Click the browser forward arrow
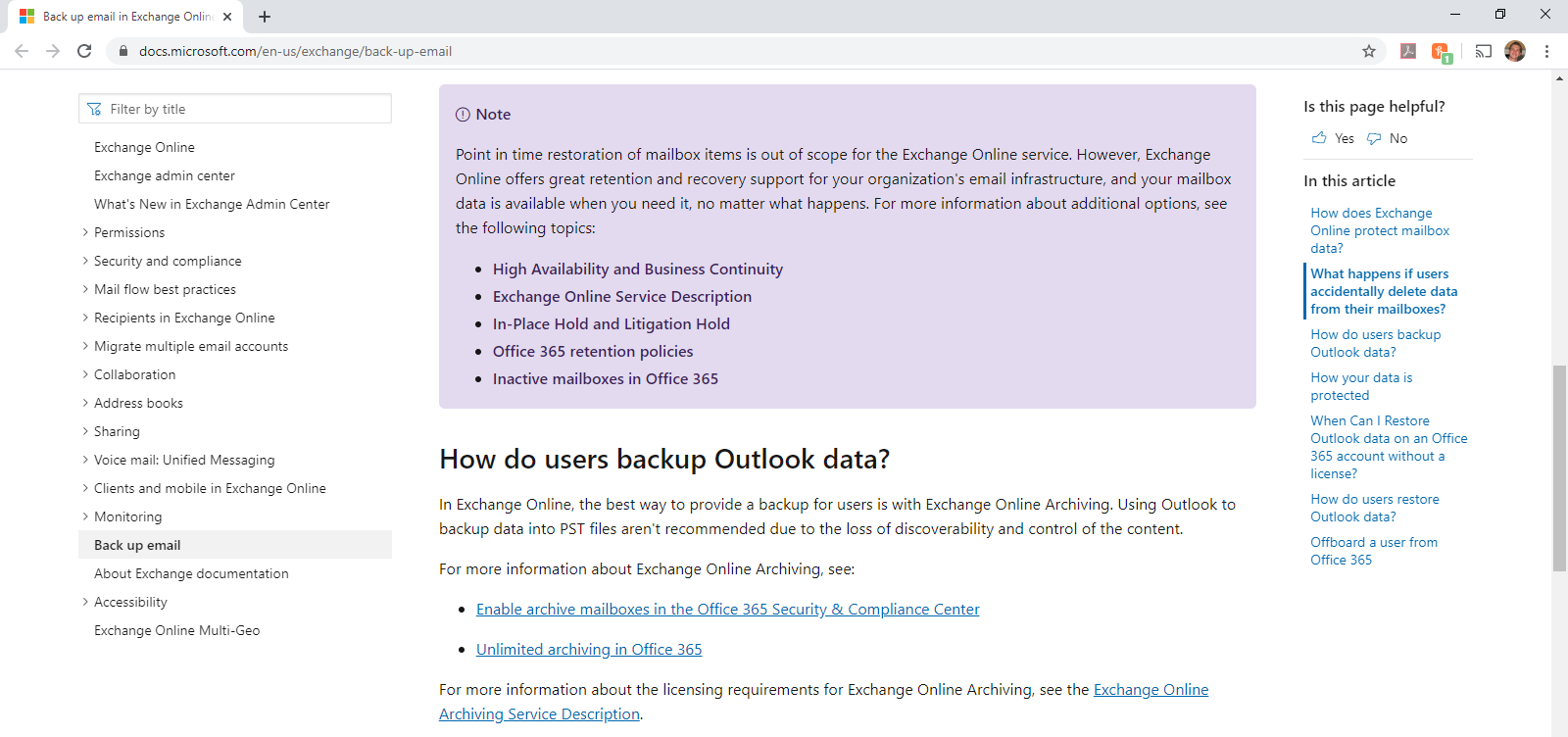Screen dimensions: 1568x737 click(x=53, y=51)
